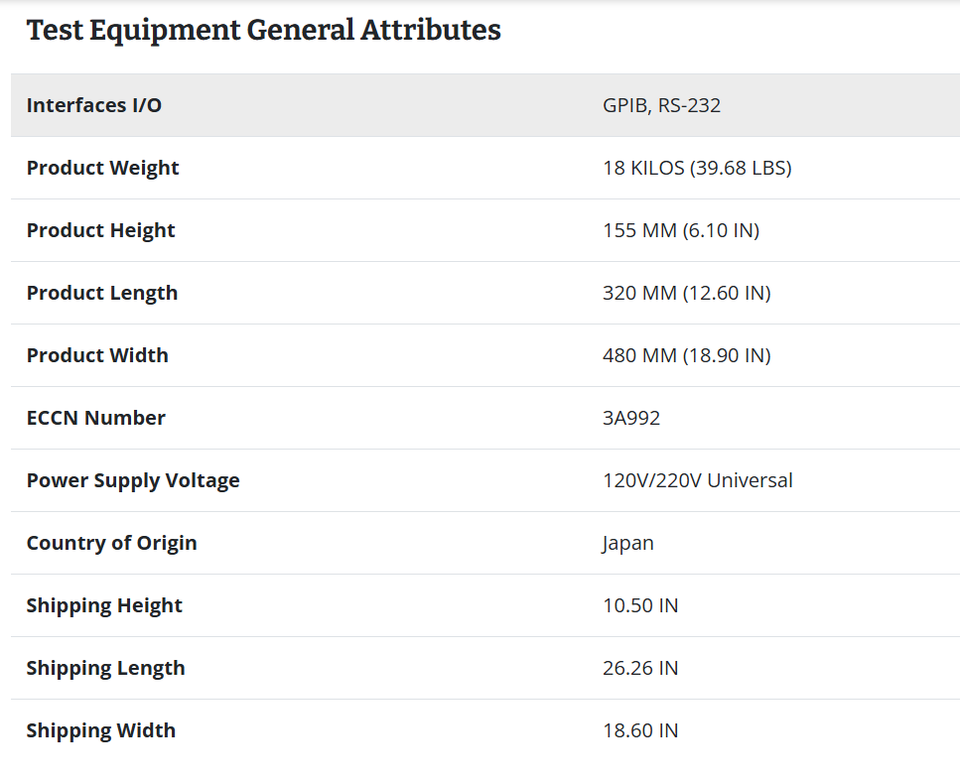Click the Japan country value
The image size is (960, 783).
pyautogui.click(x=628, y=544)
